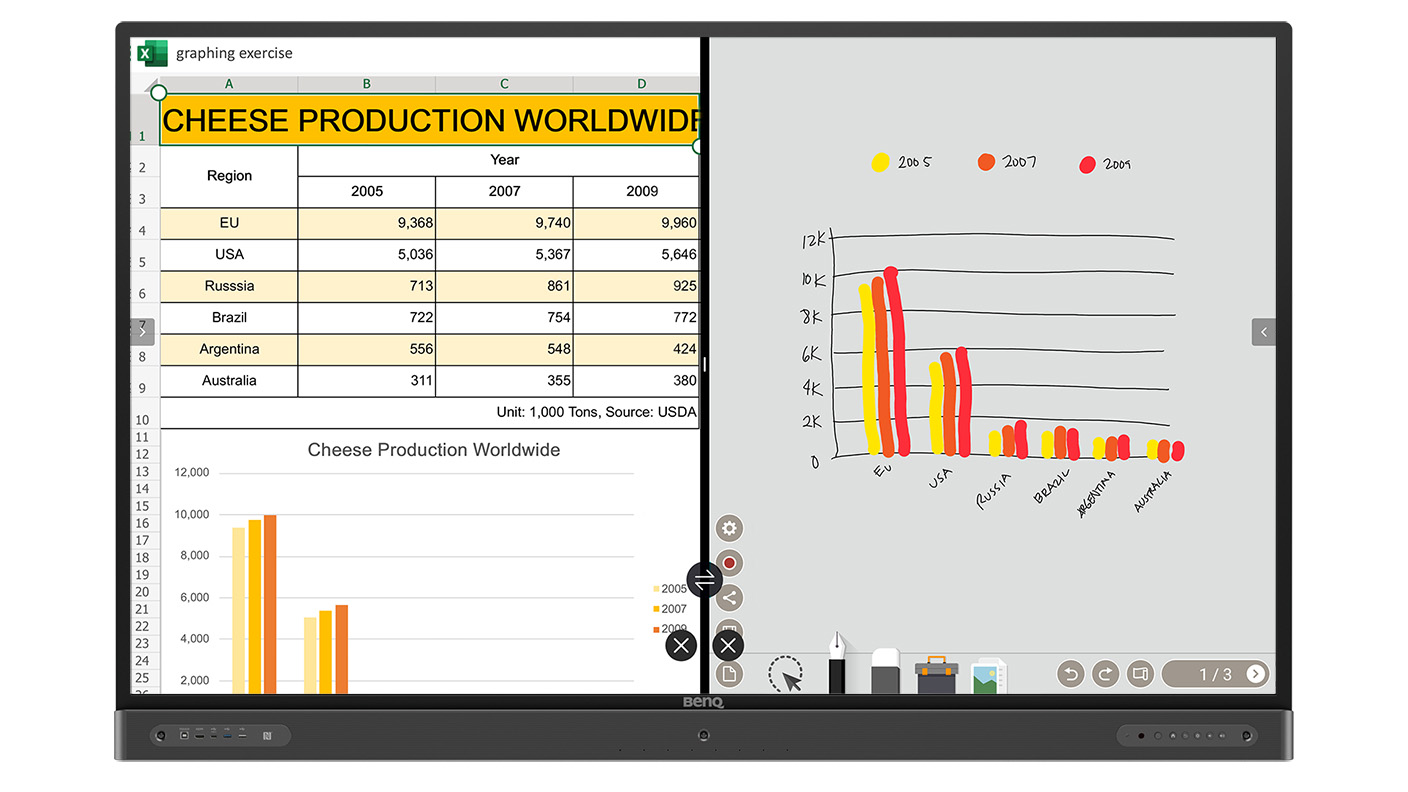This screenshot has width=1408, height=792.
Task: Switch focus to the Excel spreadsheet title bar
Action: coord(232,53)
